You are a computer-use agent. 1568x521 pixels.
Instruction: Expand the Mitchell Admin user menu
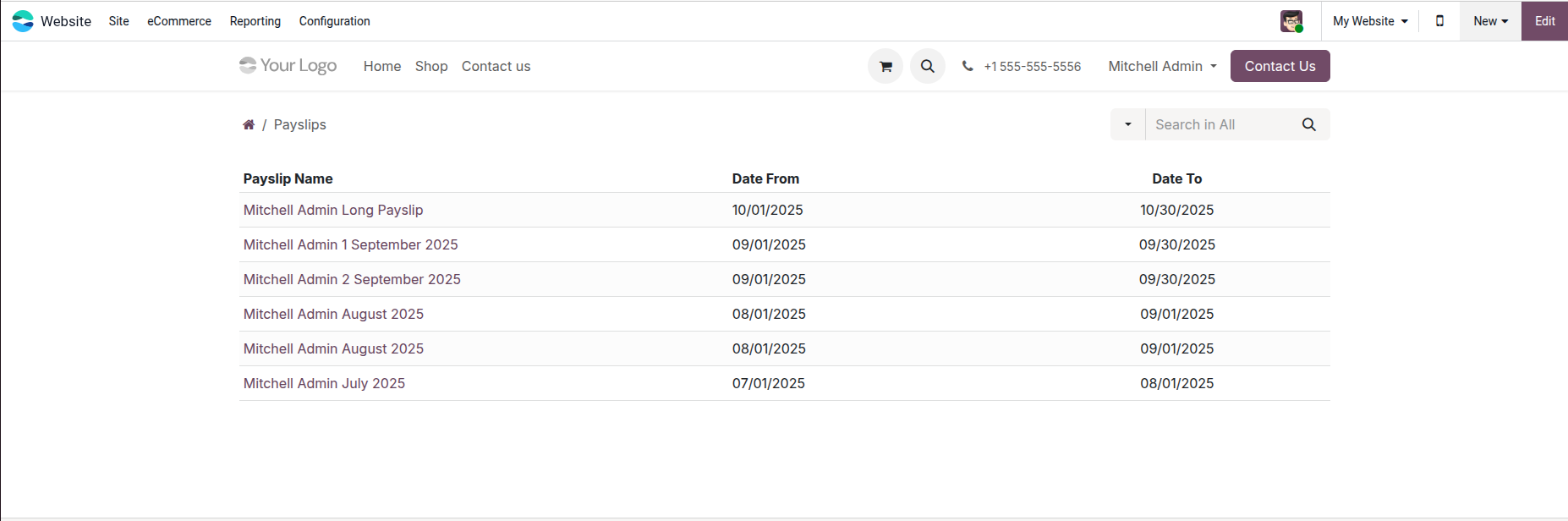[1162, 66]
